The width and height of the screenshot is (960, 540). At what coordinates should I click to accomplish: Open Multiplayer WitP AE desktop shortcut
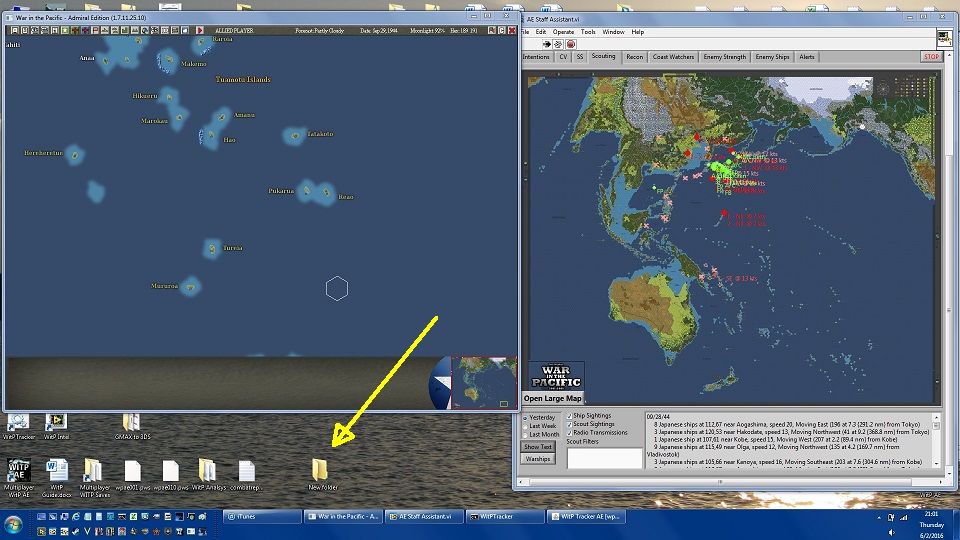(18, 478)
